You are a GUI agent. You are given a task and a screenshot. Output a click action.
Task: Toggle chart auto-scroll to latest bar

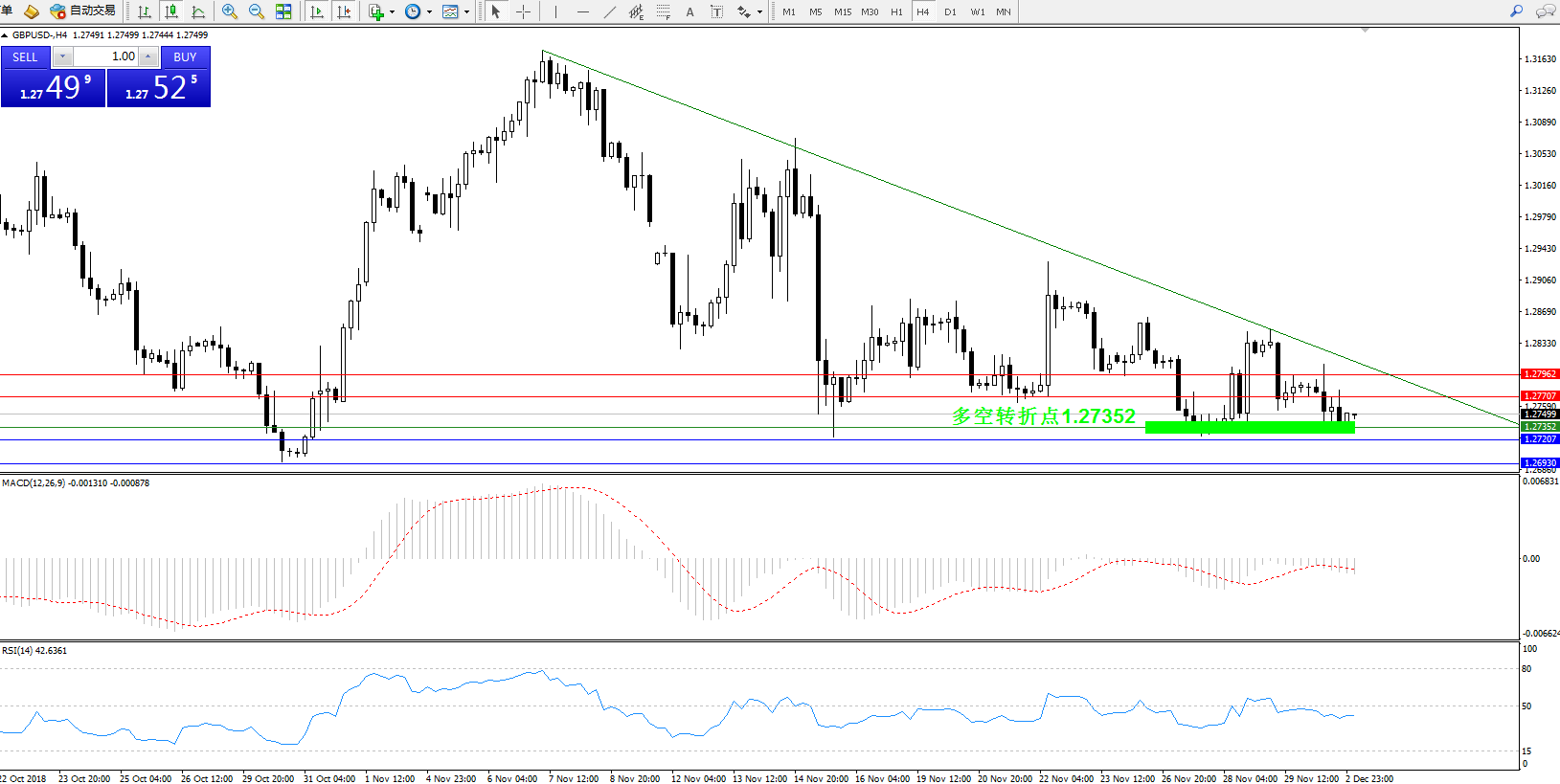tap(317, 11)
